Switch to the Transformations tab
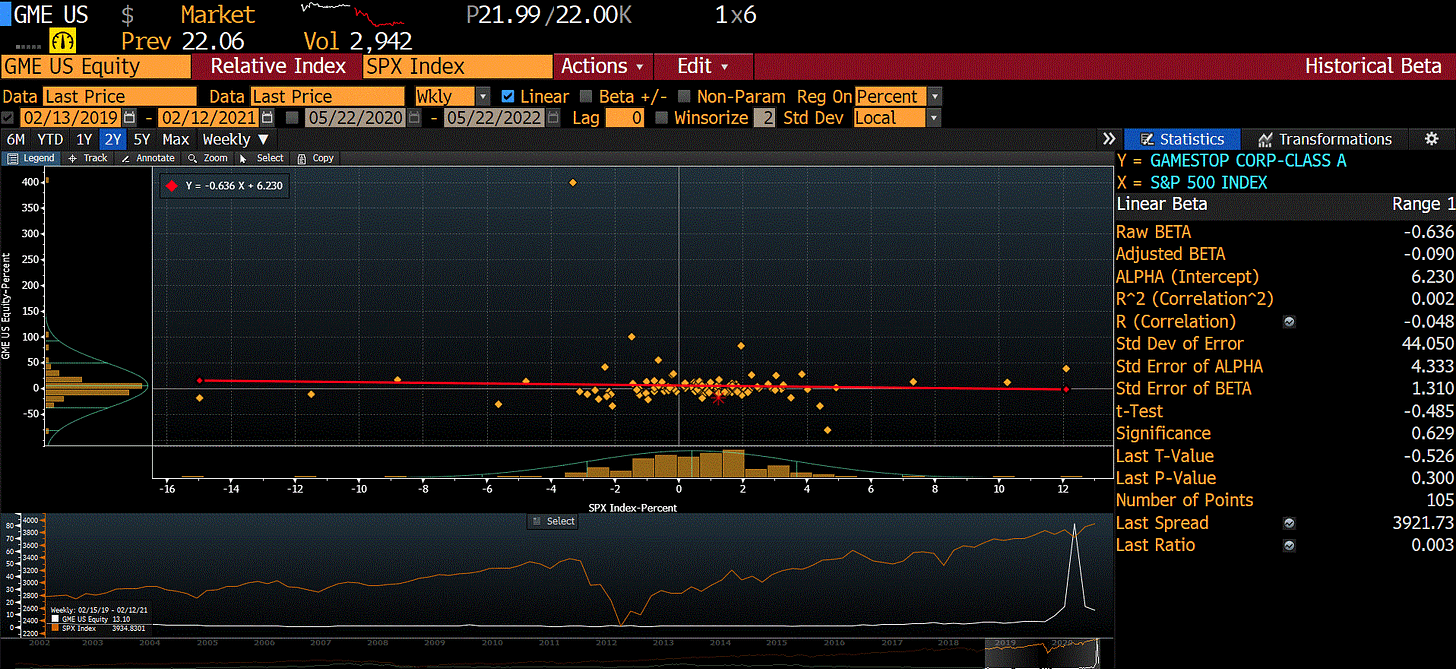Image resolution: width=1456 pixels, height=669 pixels. pos(1325,139)
